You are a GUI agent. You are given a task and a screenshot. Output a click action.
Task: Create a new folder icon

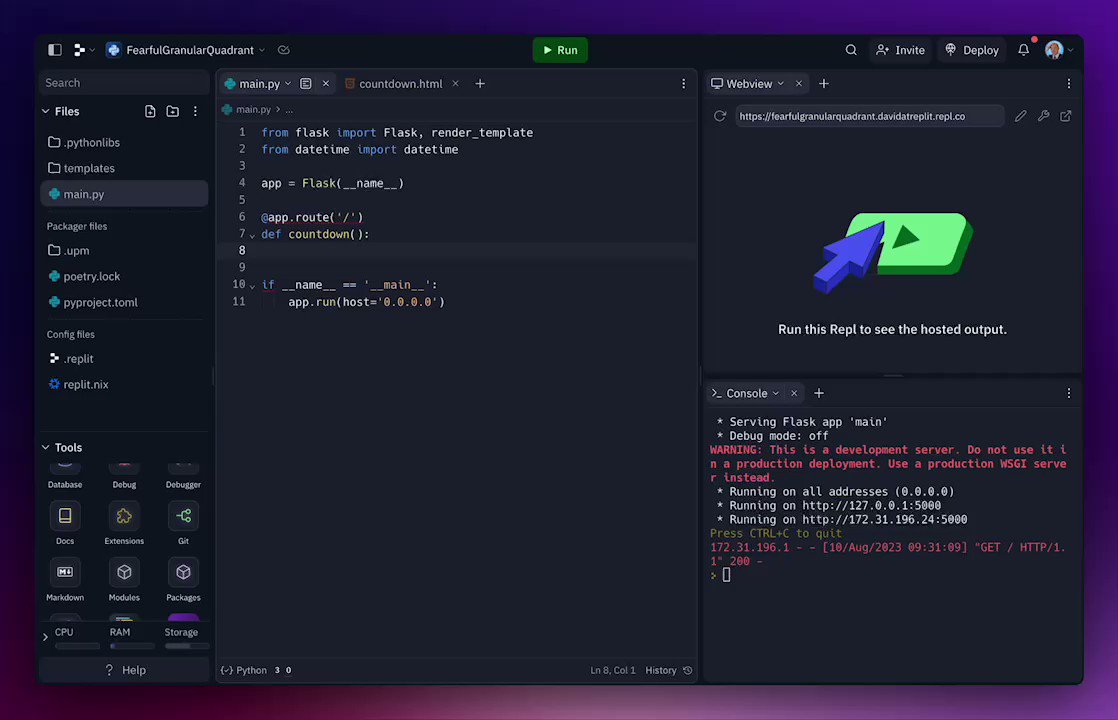pyautogui.click(x=173, y=111)
